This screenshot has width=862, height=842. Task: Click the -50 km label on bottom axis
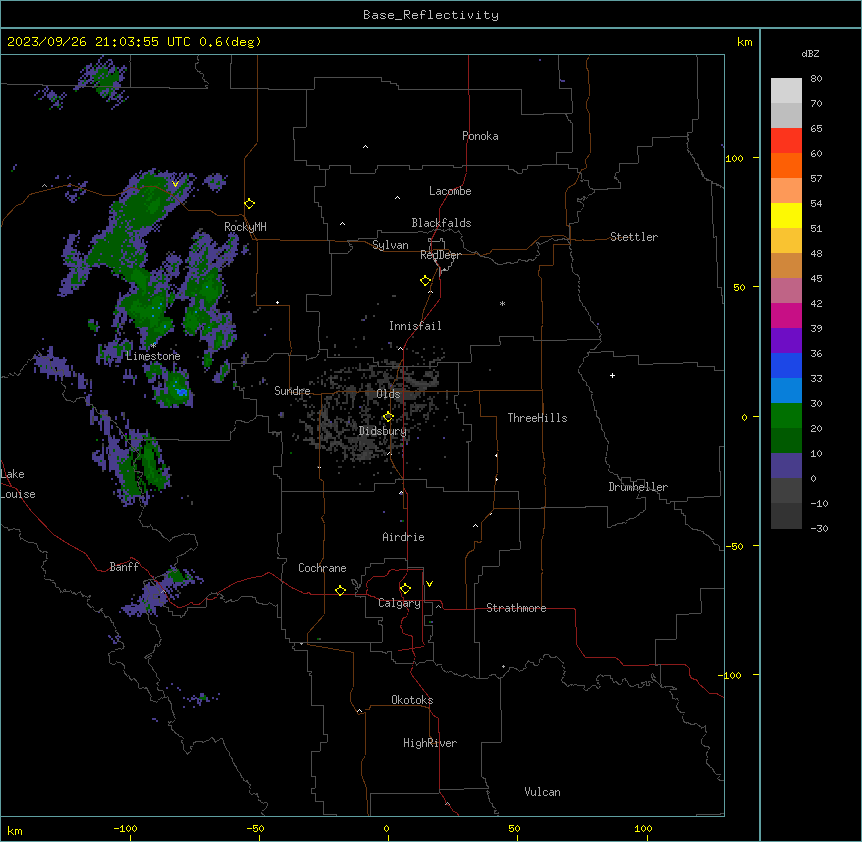point(255,828)
